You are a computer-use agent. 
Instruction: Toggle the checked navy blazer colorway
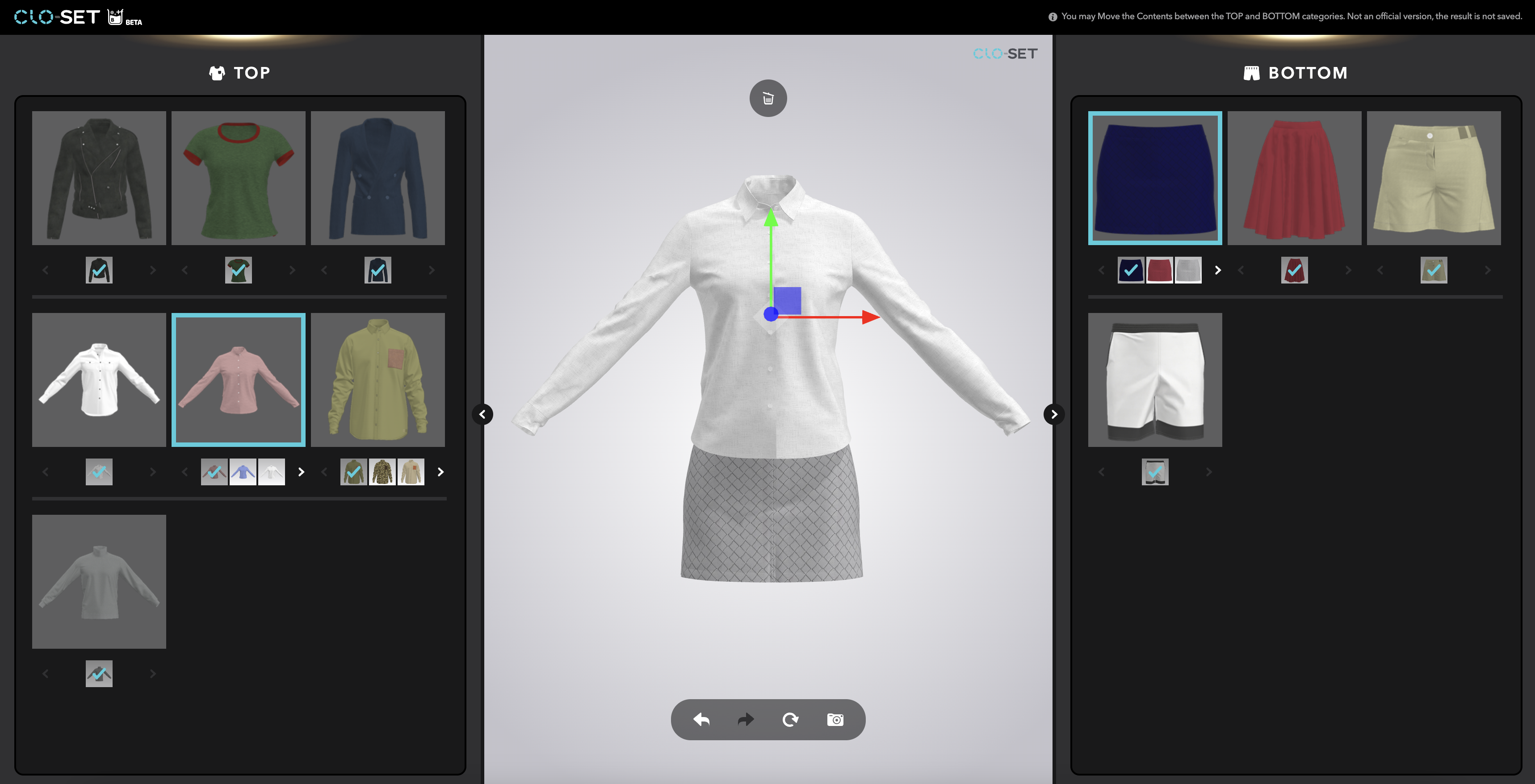pyautogui.click(x=378, y=271)
